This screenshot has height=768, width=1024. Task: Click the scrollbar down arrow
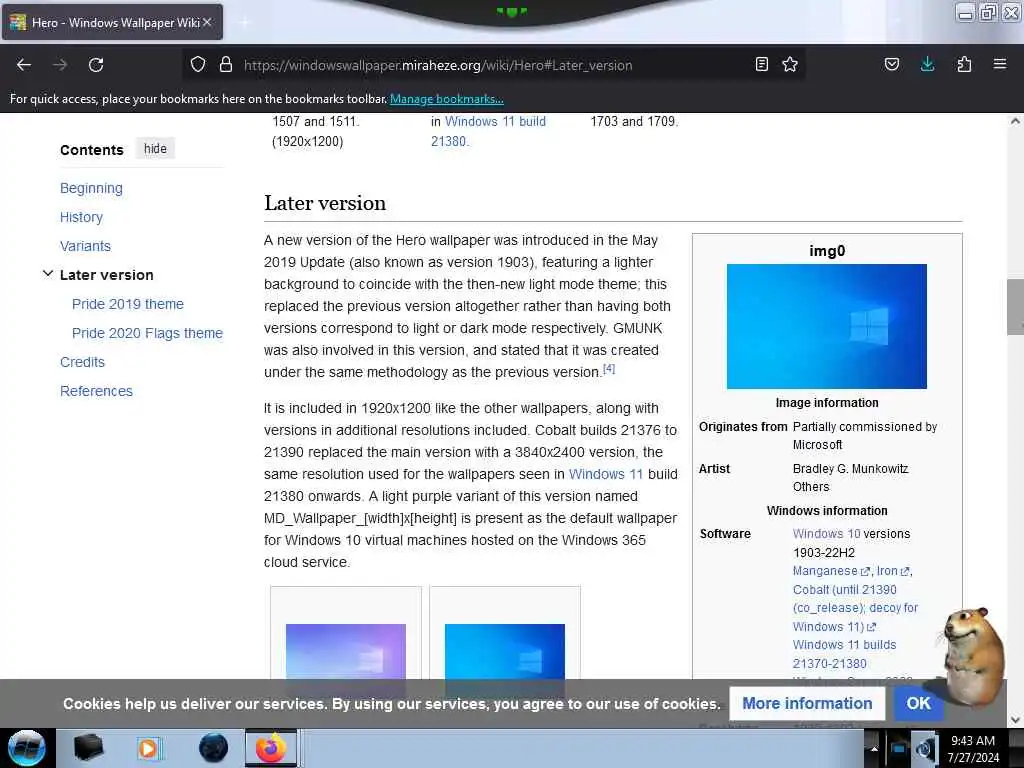[1015, 720]
